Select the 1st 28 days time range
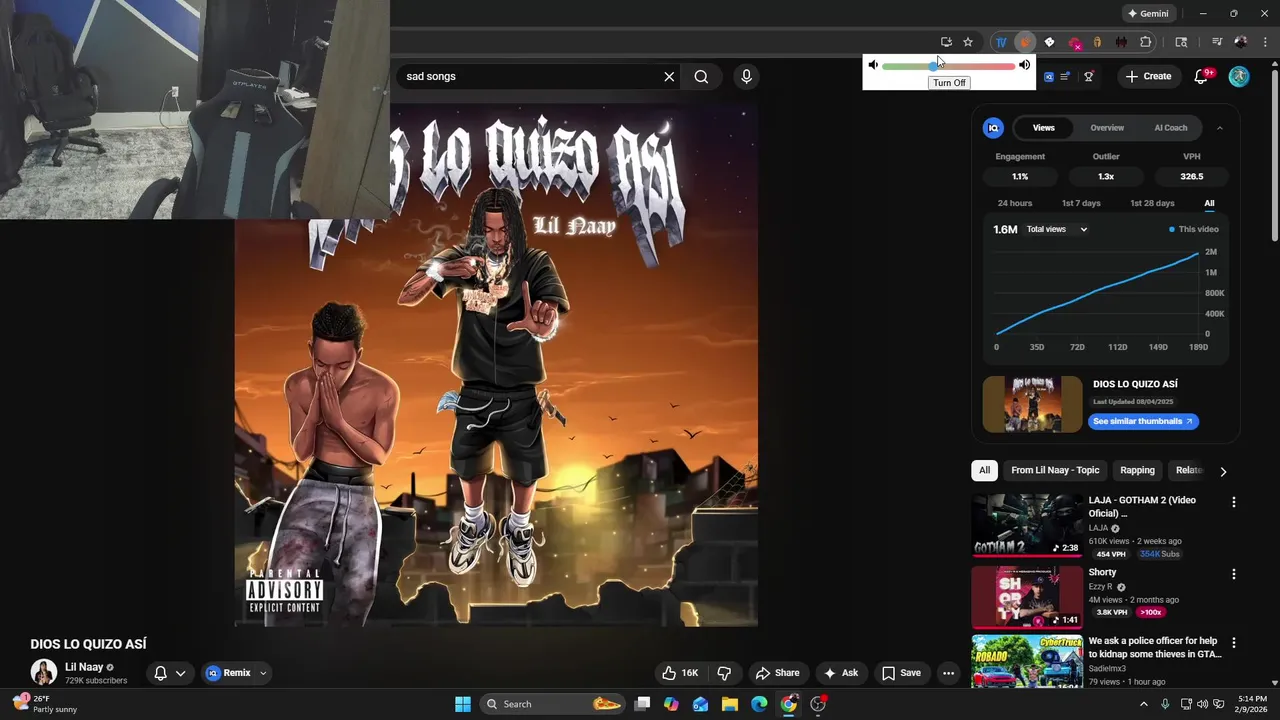This screenshot has height=720, width=1280. tap(1152, 203)
